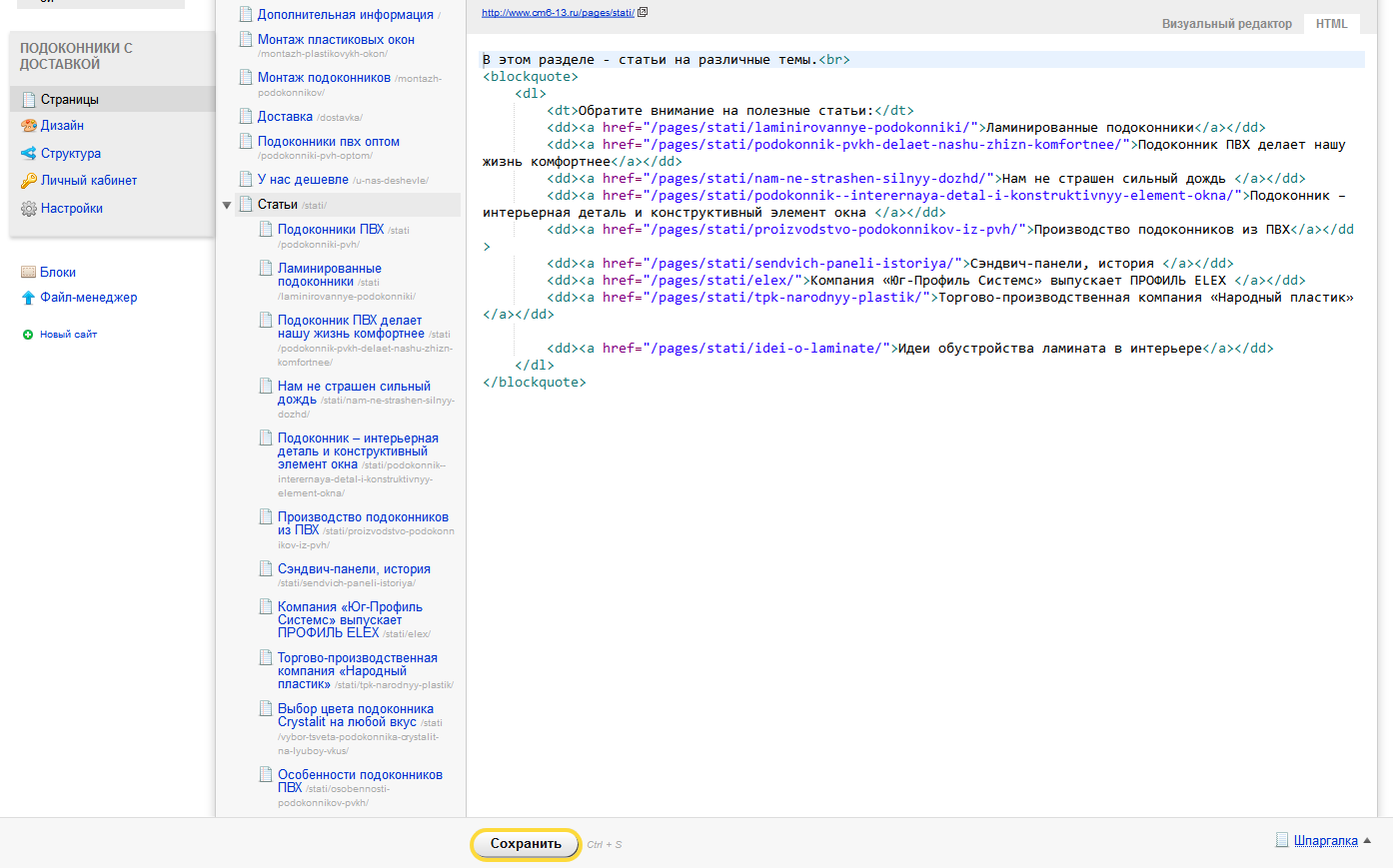
Task: Click the Личный кабинет key icon
Action: (x=29, y=181)
